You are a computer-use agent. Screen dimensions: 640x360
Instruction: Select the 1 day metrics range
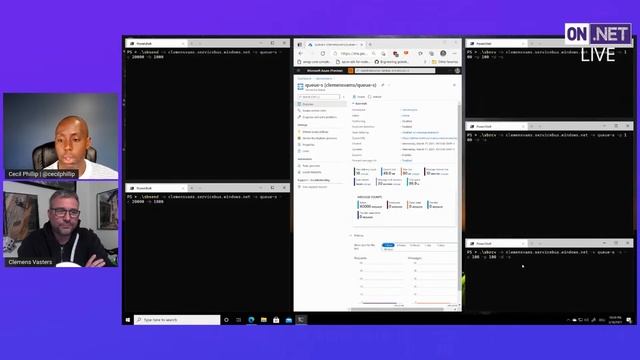428,245
